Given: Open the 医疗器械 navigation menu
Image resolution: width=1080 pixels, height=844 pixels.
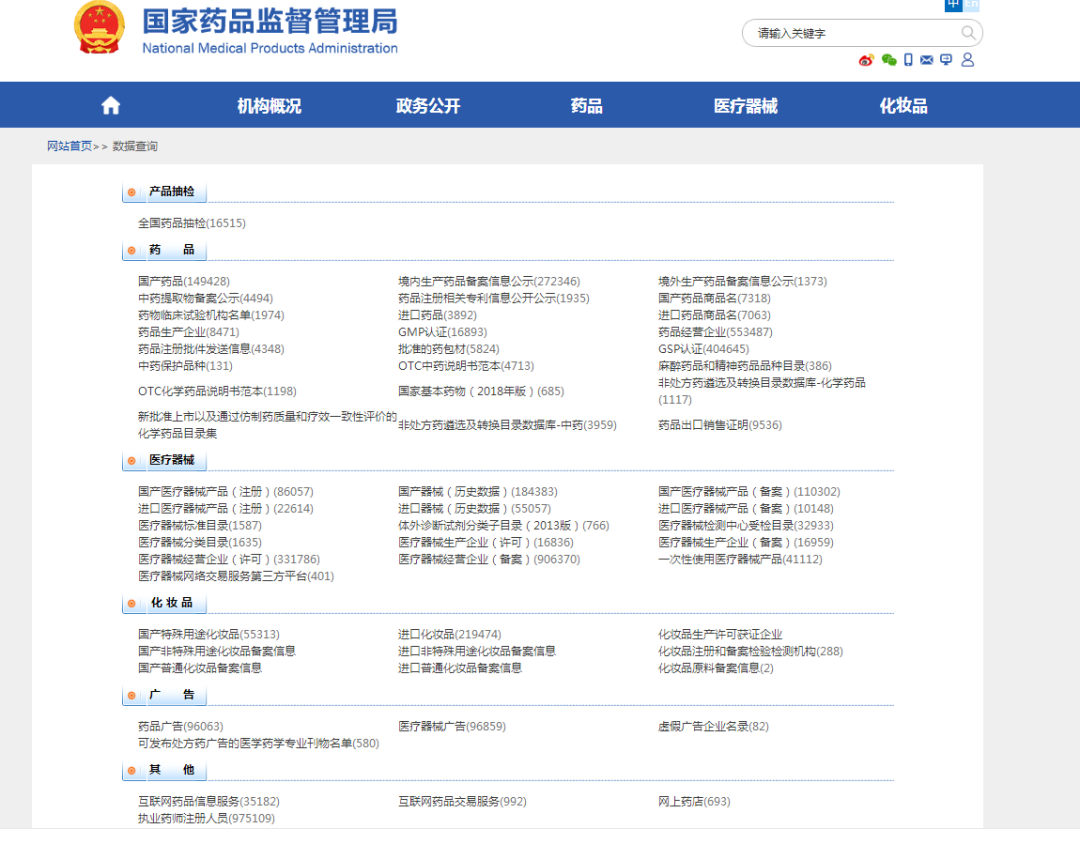Looking at the screenshot, I should [745, 104].
